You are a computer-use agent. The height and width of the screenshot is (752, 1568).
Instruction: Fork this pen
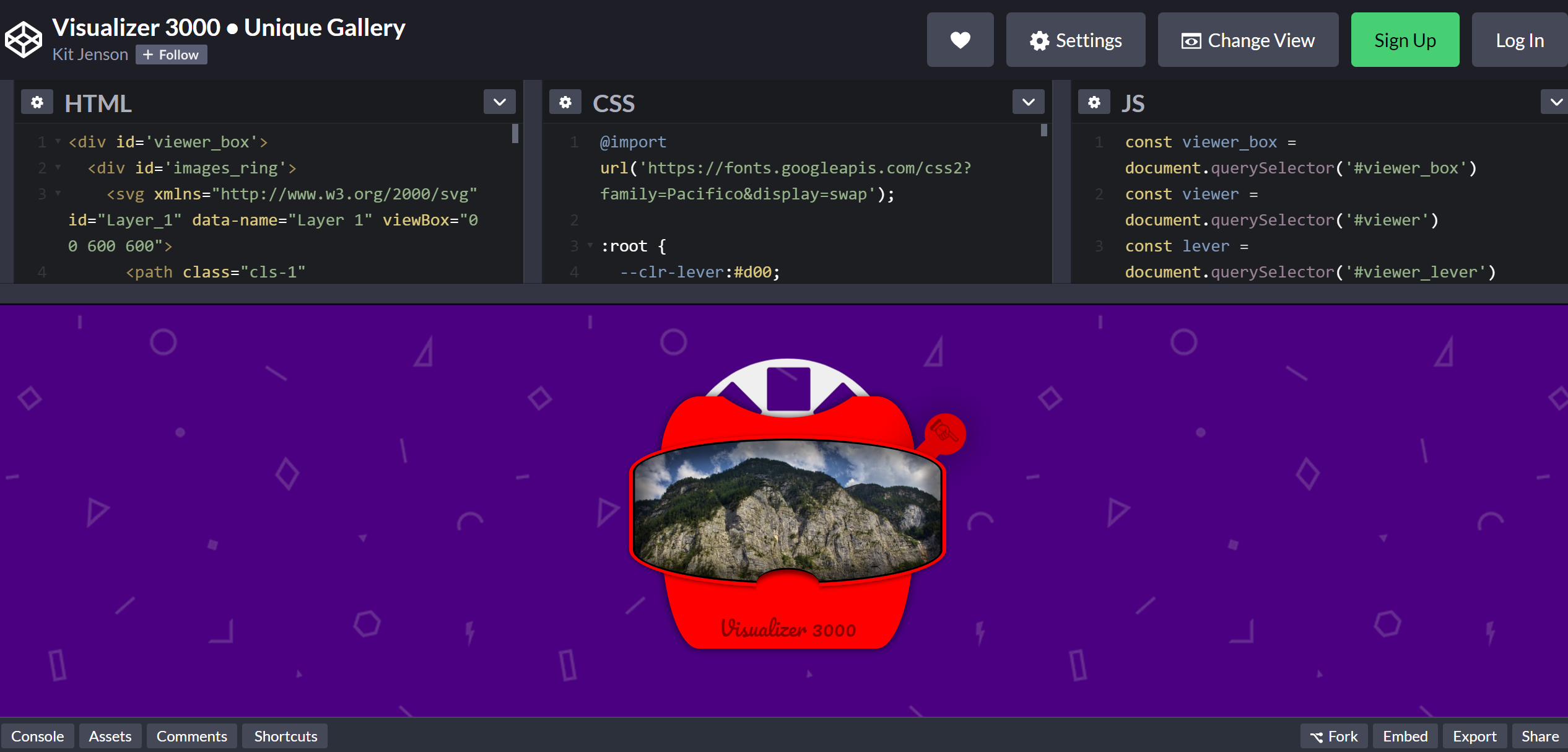tap(1334, 736)
